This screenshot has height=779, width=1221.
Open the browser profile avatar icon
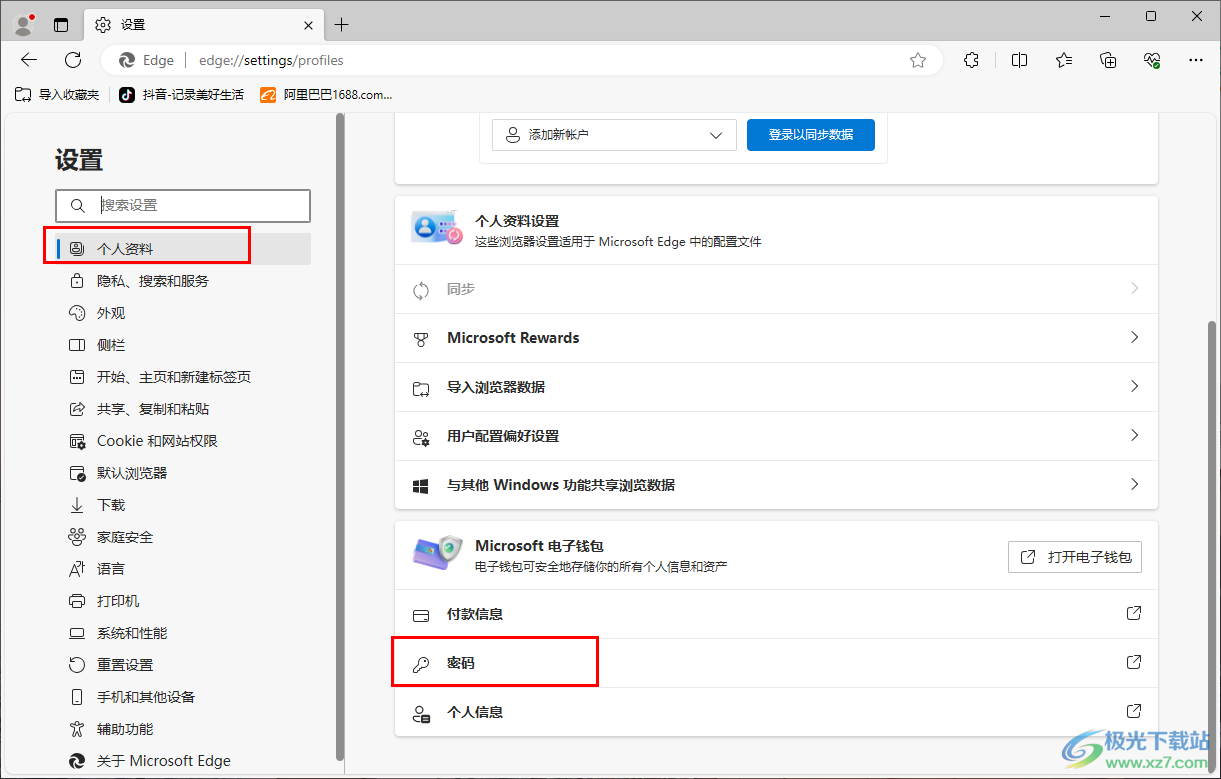(22, 23)
